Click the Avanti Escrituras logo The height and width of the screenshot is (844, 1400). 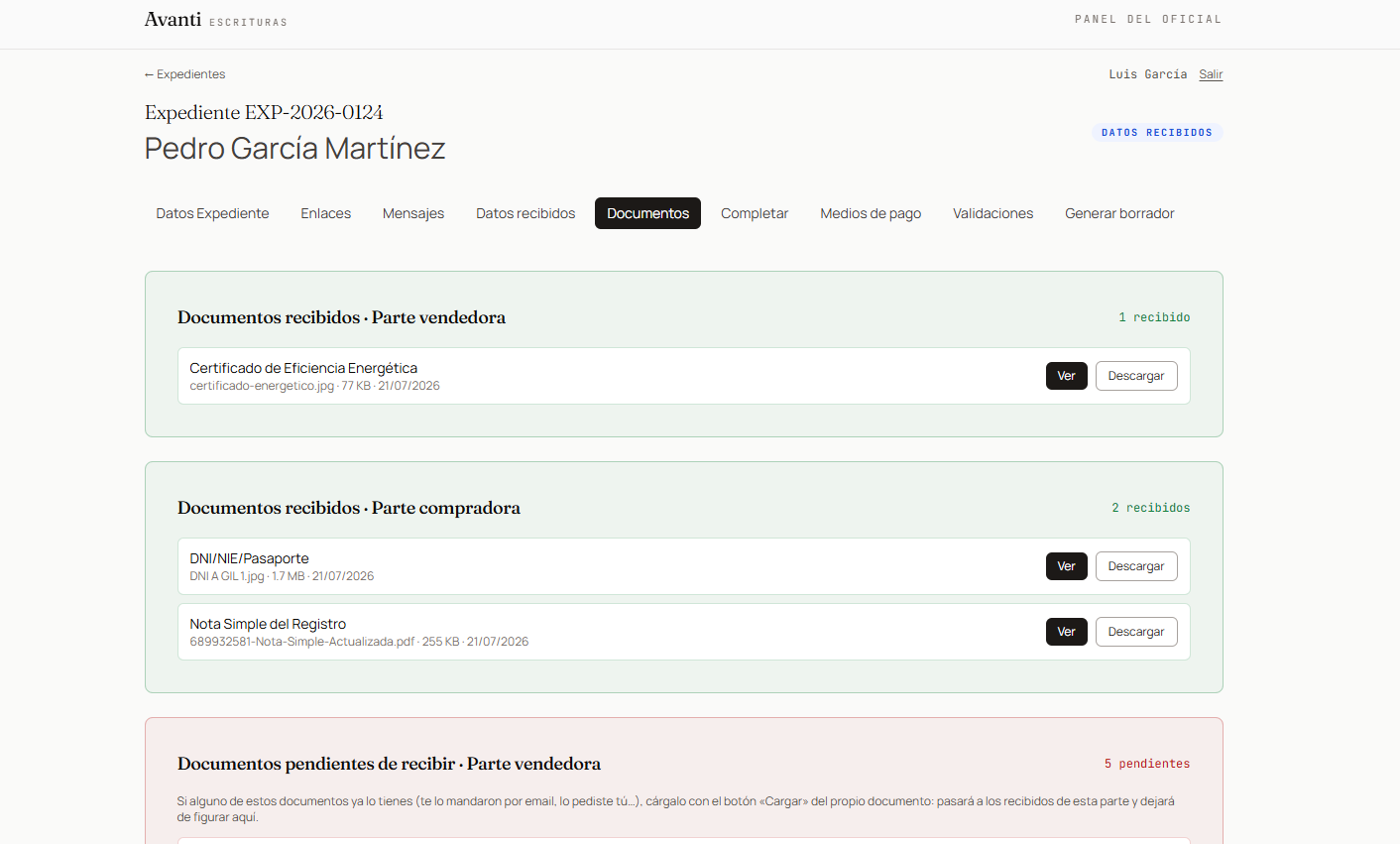click(216, 20)
